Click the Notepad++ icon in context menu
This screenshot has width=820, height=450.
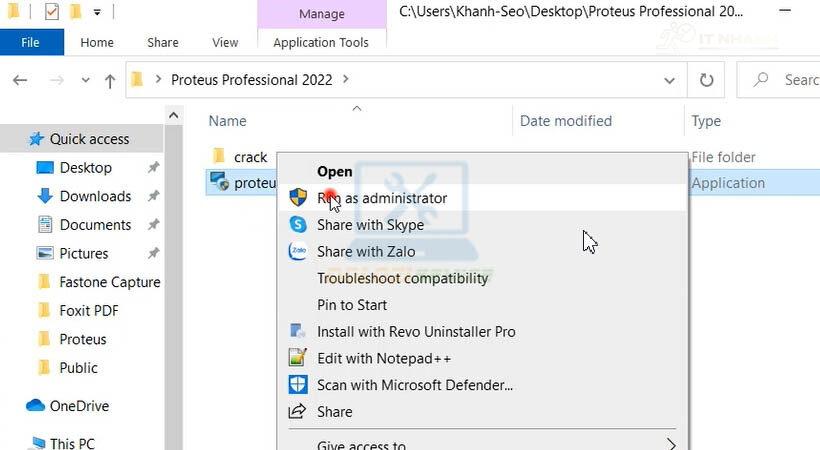click(297, 358)
